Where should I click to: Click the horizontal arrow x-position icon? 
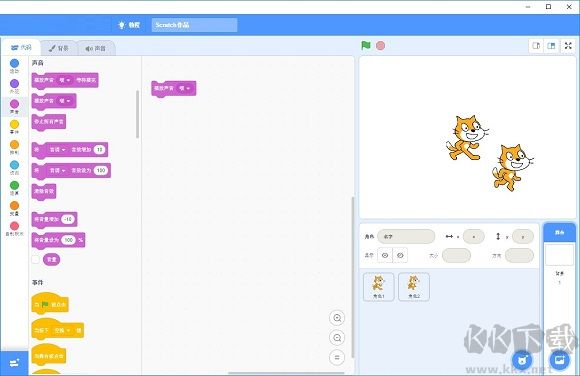tap(449, 236)
